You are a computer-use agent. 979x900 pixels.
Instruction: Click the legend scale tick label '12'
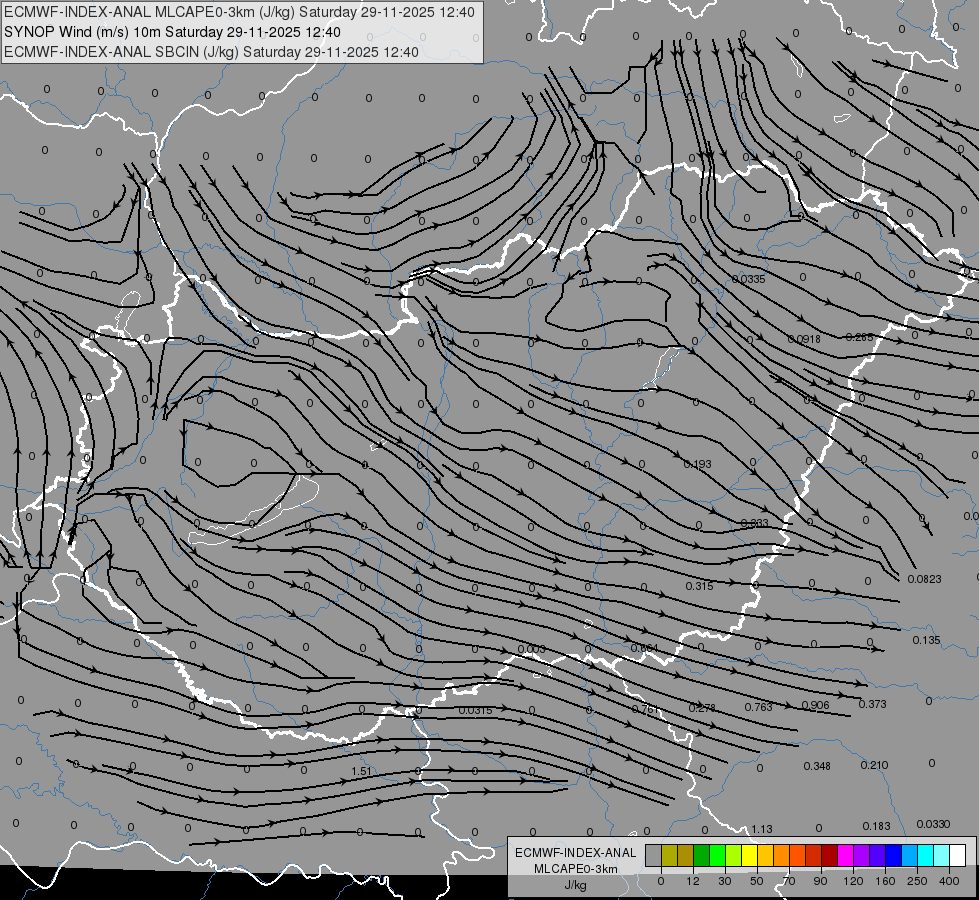(693, 881)
